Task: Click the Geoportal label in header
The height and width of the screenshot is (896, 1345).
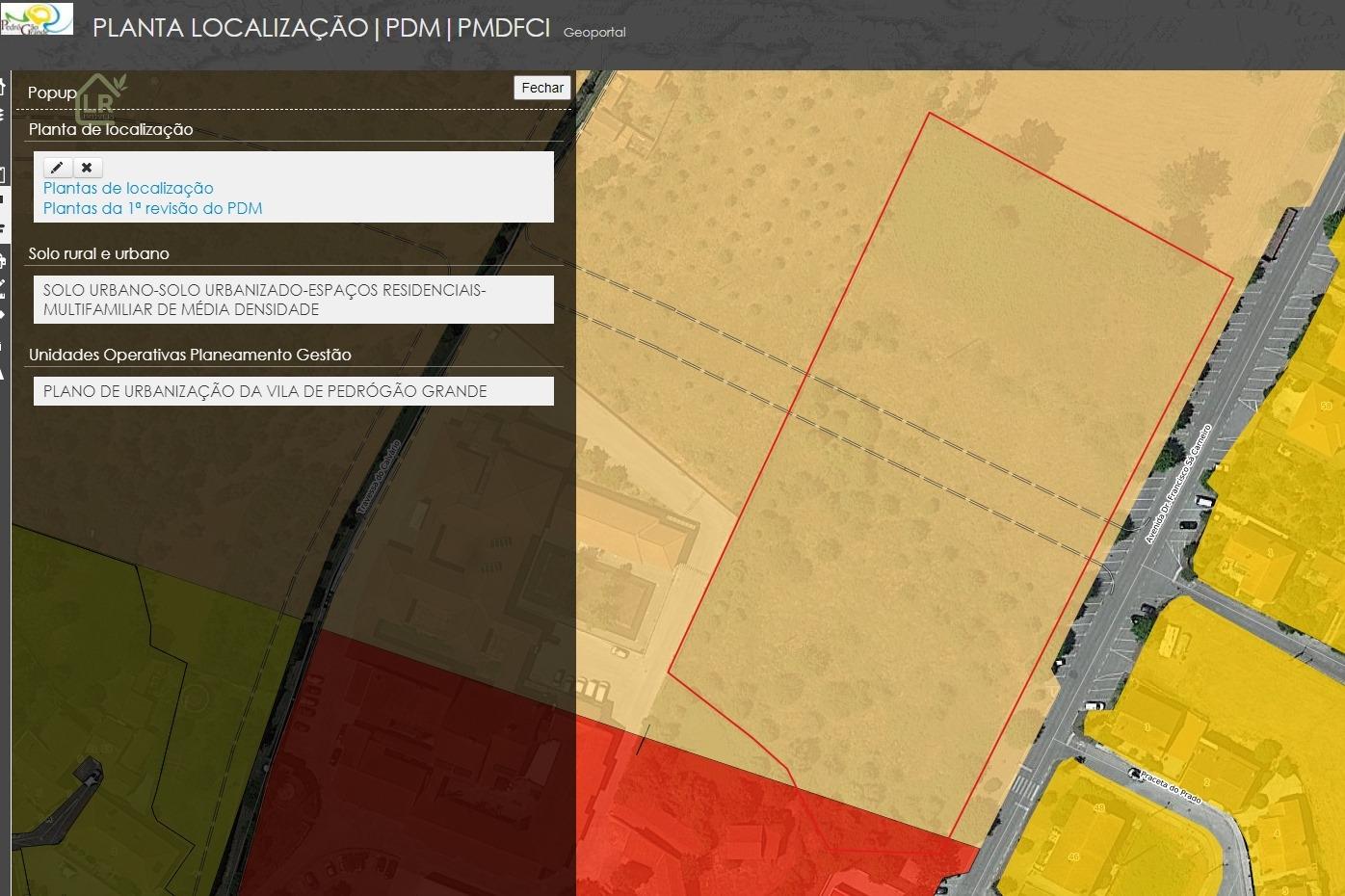Action: click(594, 33)
